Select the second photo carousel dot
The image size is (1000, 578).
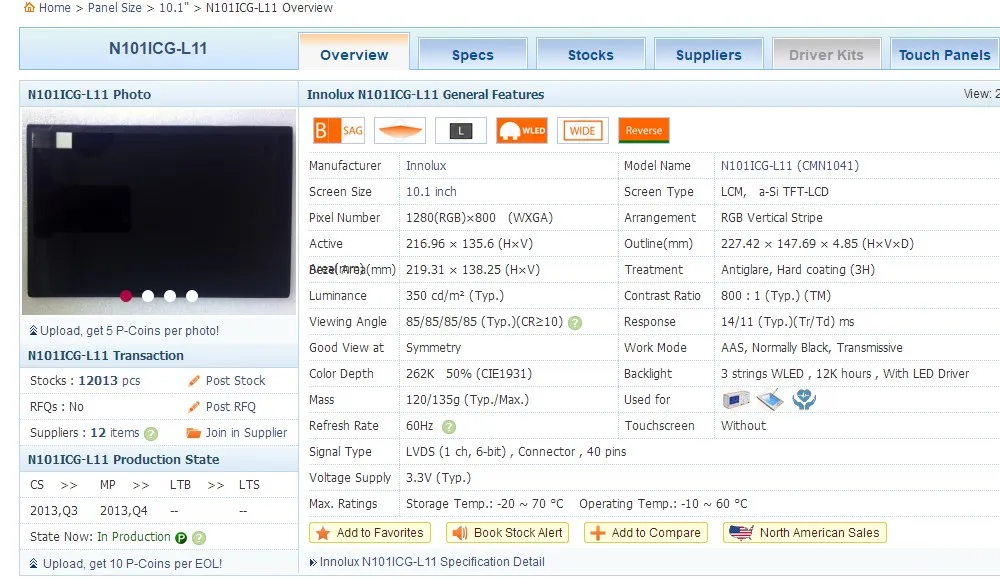tap(148, 295)
